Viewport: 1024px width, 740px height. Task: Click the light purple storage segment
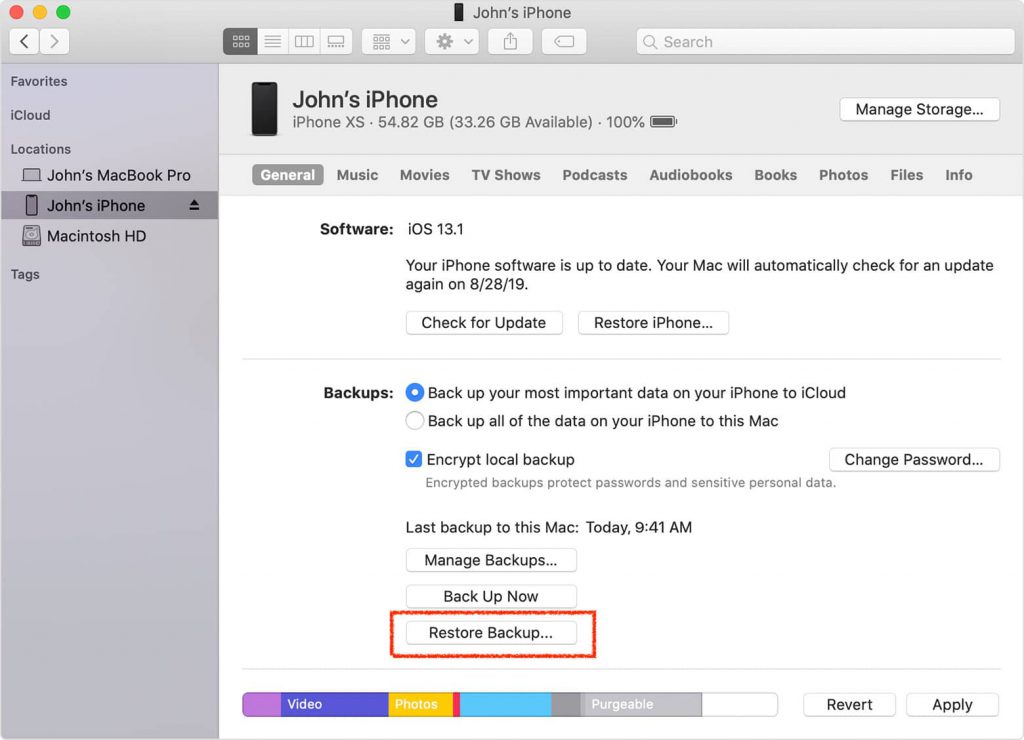click(263, 705)
